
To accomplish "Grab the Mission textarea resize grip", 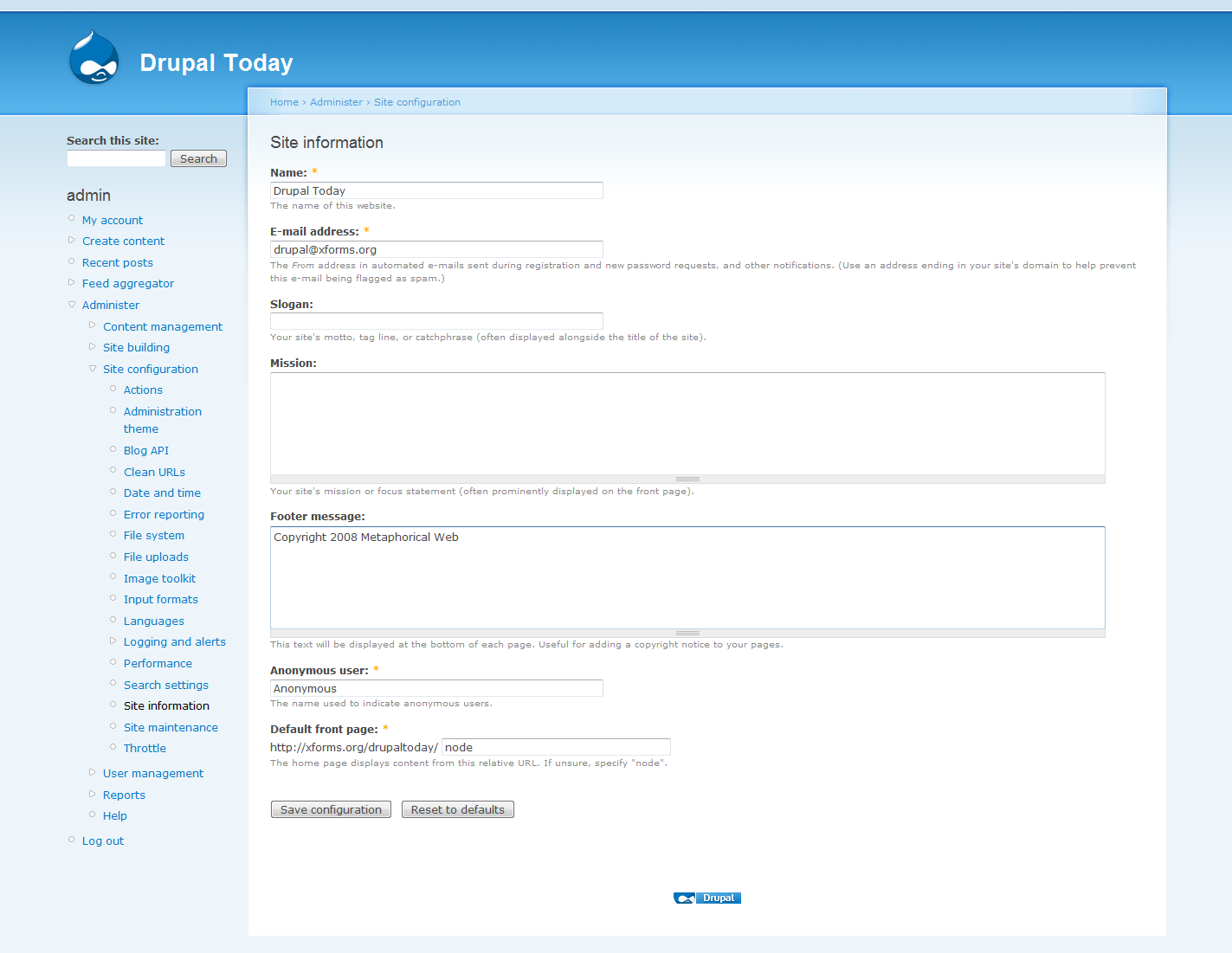I will pyautogui.click(x=687, y=479).
